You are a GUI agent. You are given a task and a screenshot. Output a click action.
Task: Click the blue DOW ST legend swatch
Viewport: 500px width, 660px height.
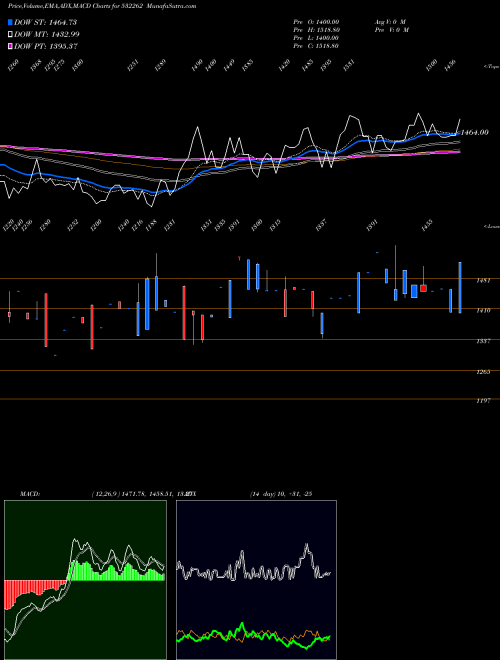(x=10, y=22)
